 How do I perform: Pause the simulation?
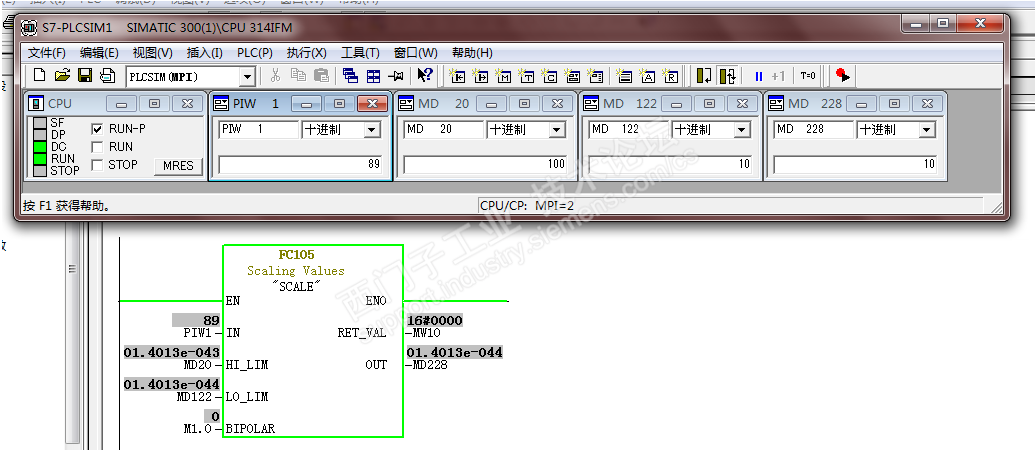[x=758, y=76]
